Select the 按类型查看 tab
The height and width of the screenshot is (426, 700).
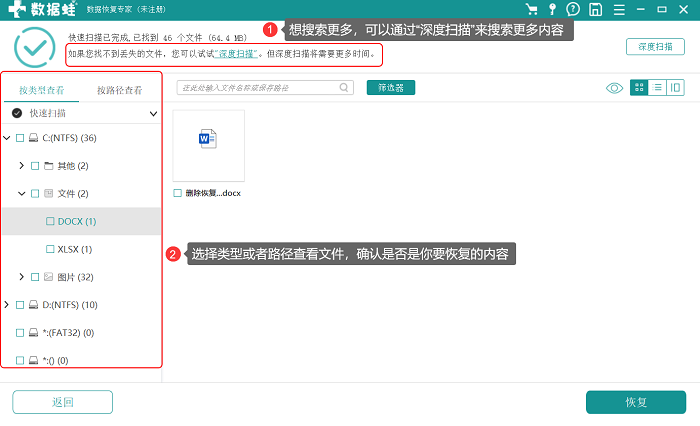pyautogui.click(x=42, y=90)
